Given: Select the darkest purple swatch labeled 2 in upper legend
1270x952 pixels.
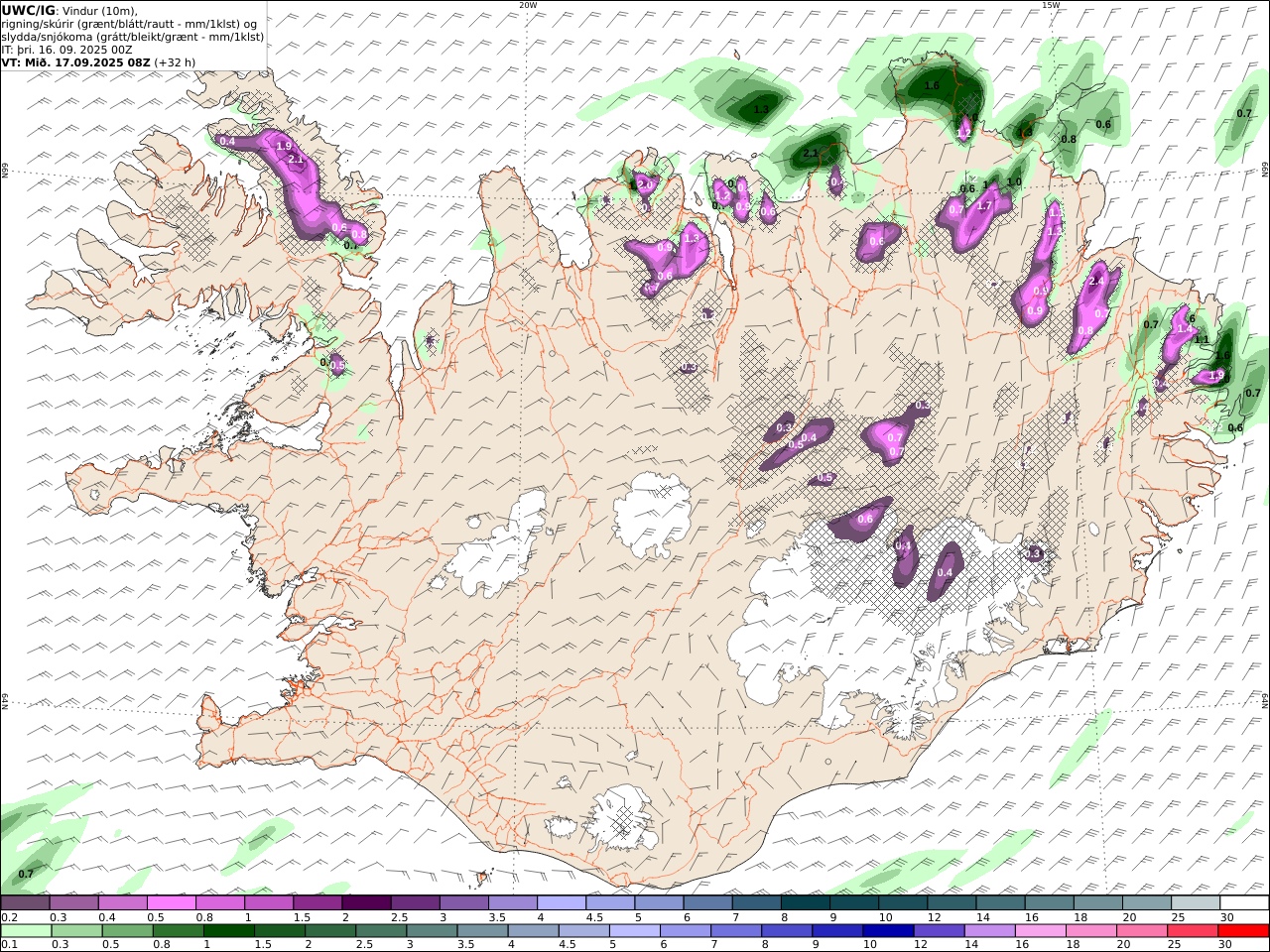Looking at the screenshot, I should point(366,902).
